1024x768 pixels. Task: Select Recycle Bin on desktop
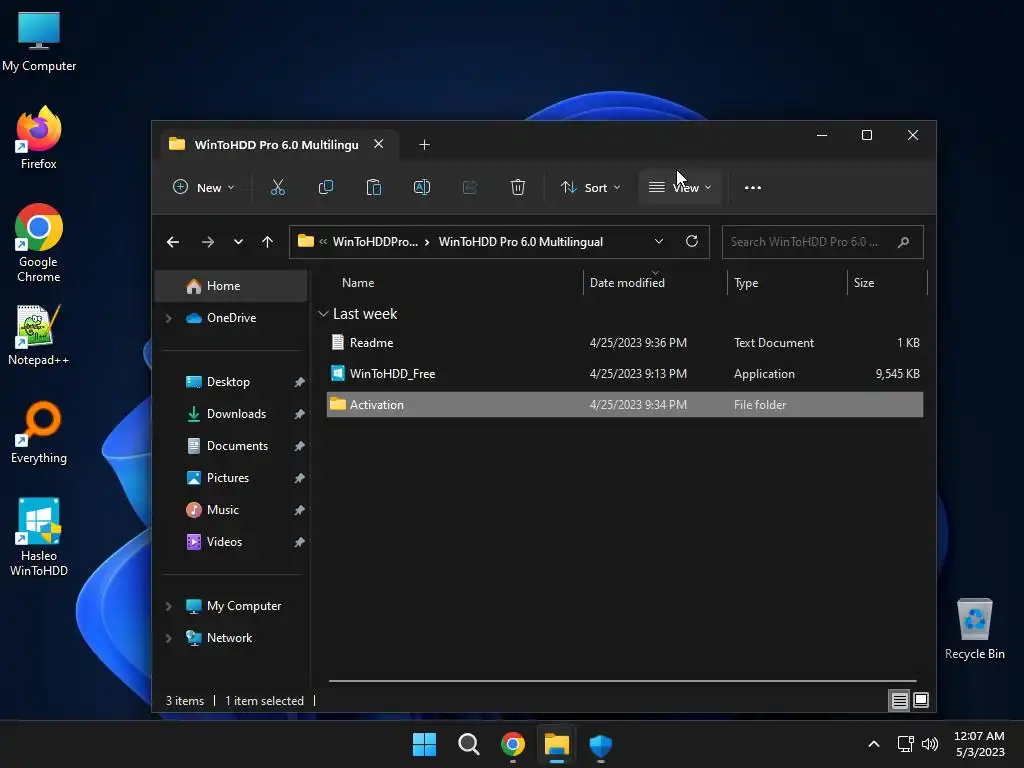tap(974, 629)
